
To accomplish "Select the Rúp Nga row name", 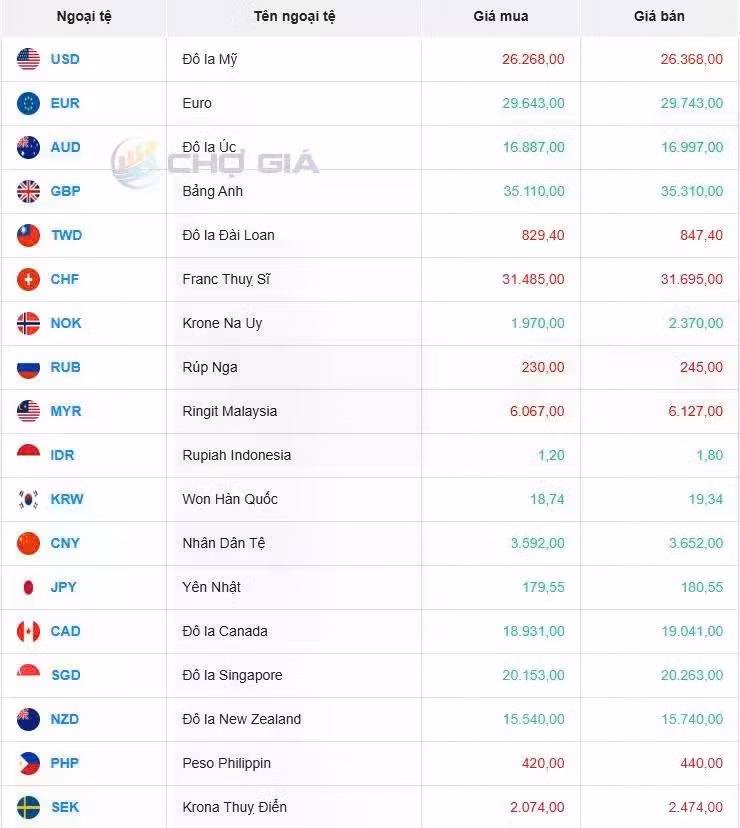I will coord(210,368).
